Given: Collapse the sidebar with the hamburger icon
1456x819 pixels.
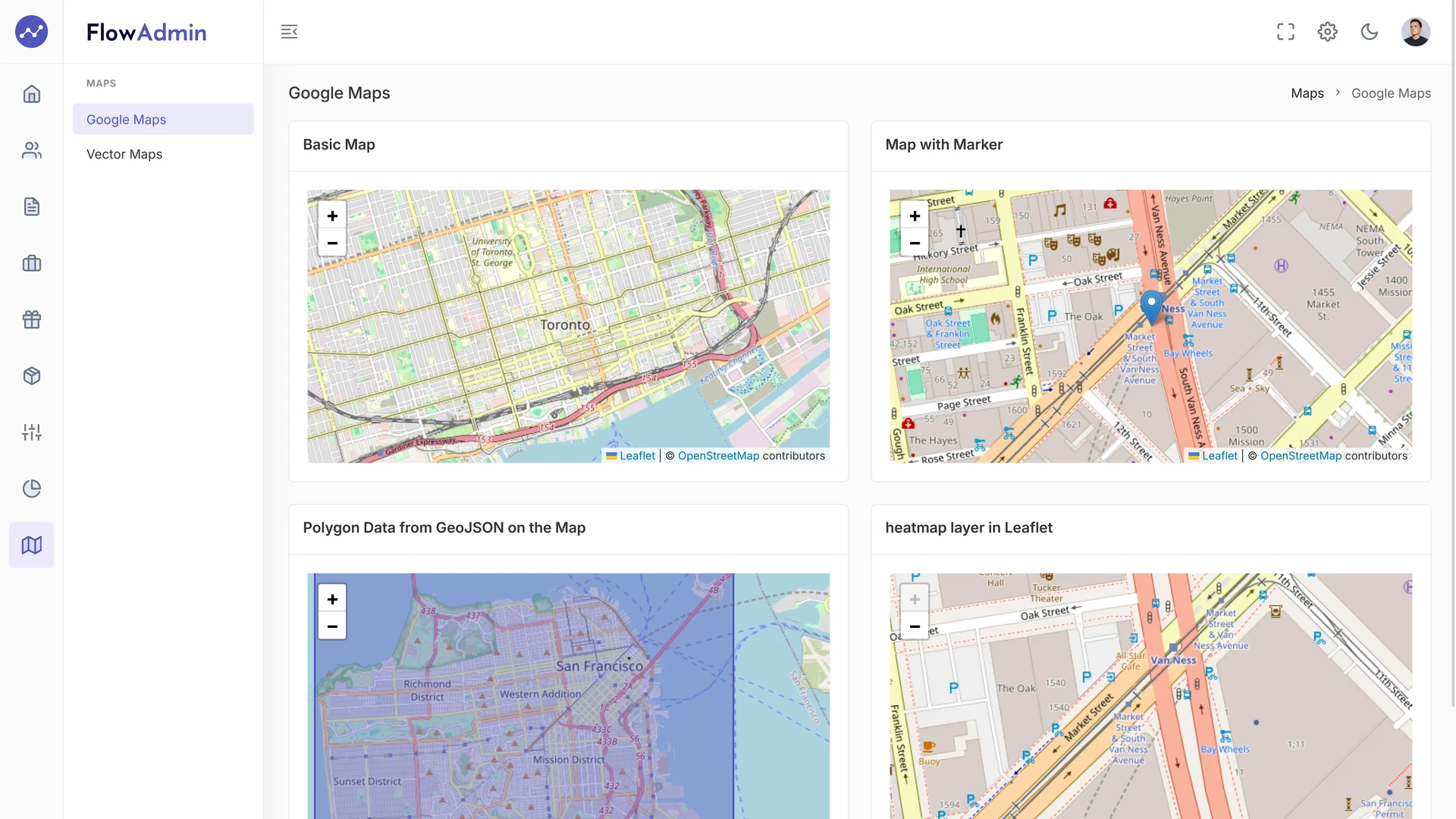Looking at the screenshot, I should [289, 32].
